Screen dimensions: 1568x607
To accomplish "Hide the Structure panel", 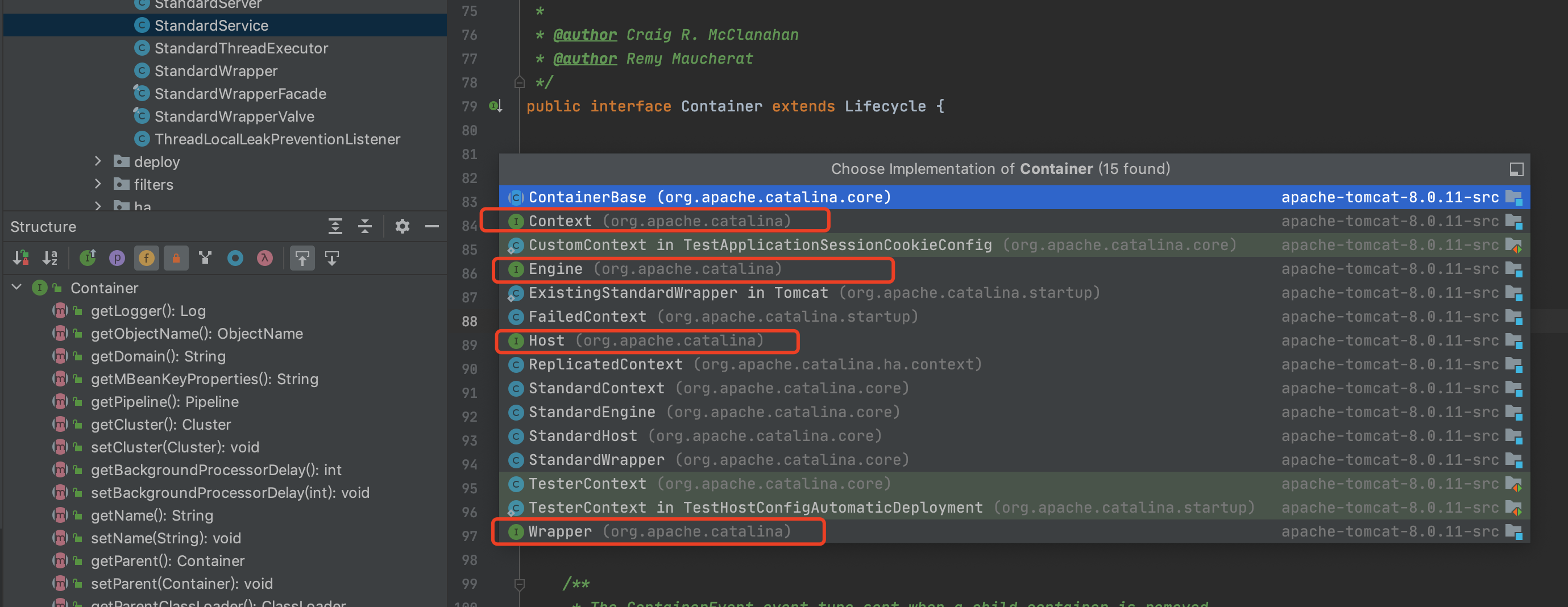I will (x=432, y=226).
